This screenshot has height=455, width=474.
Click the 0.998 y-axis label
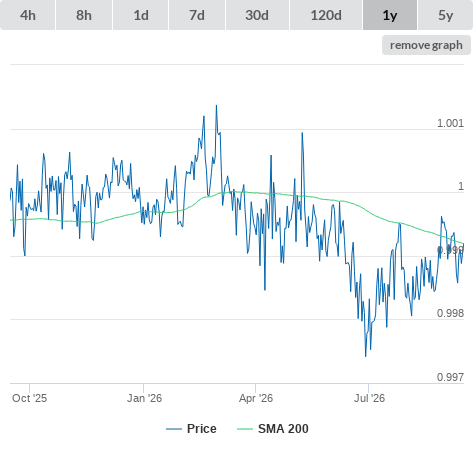click(x=450, y=313)
